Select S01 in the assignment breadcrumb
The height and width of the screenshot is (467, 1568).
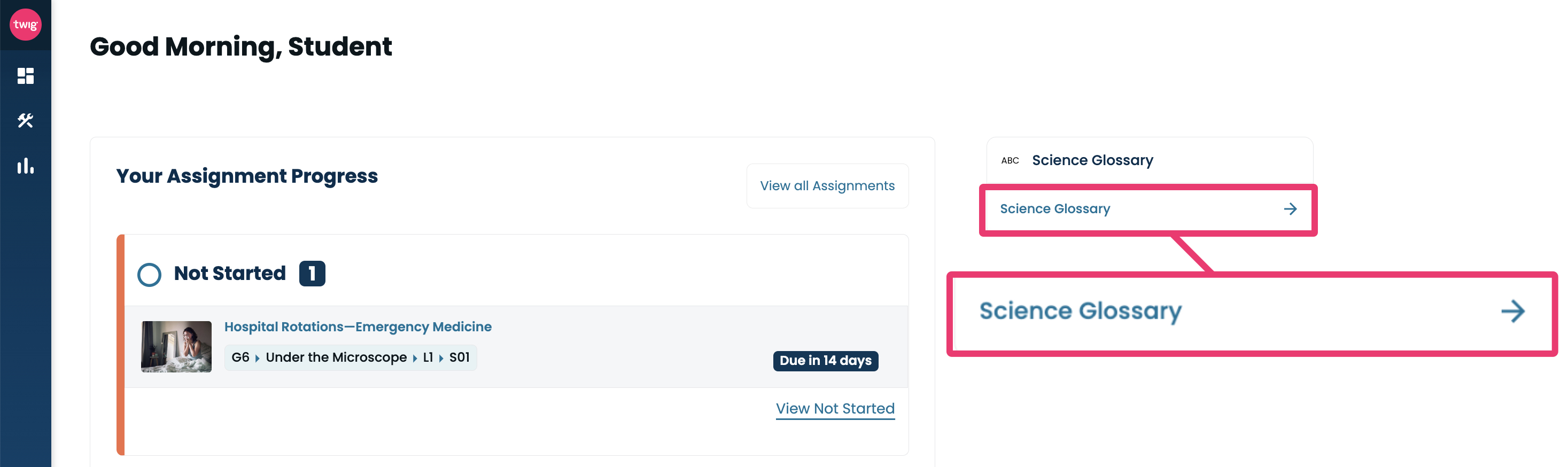[x=459, y=357]
